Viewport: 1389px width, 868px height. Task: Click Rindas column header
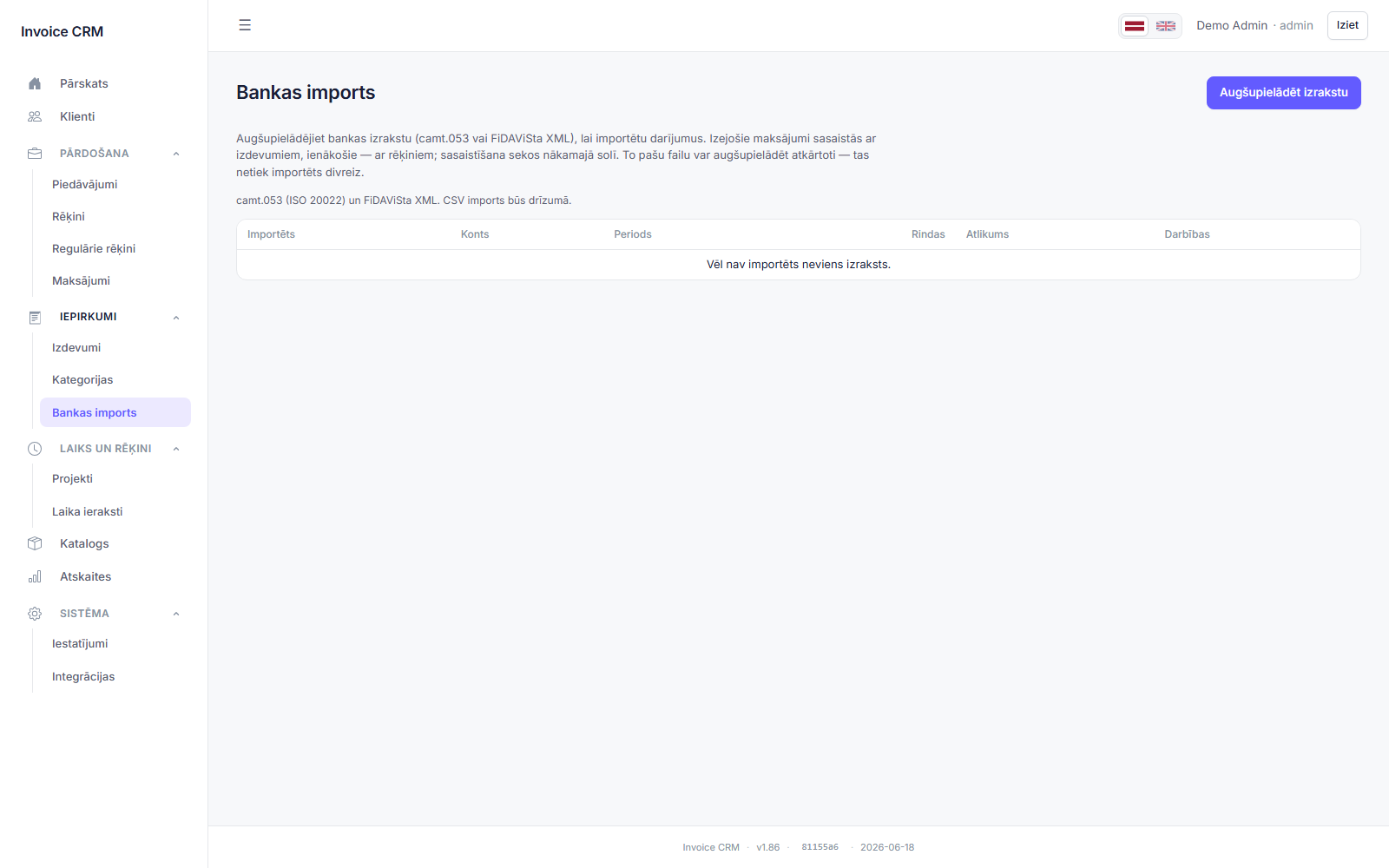(x=928, y=234)
